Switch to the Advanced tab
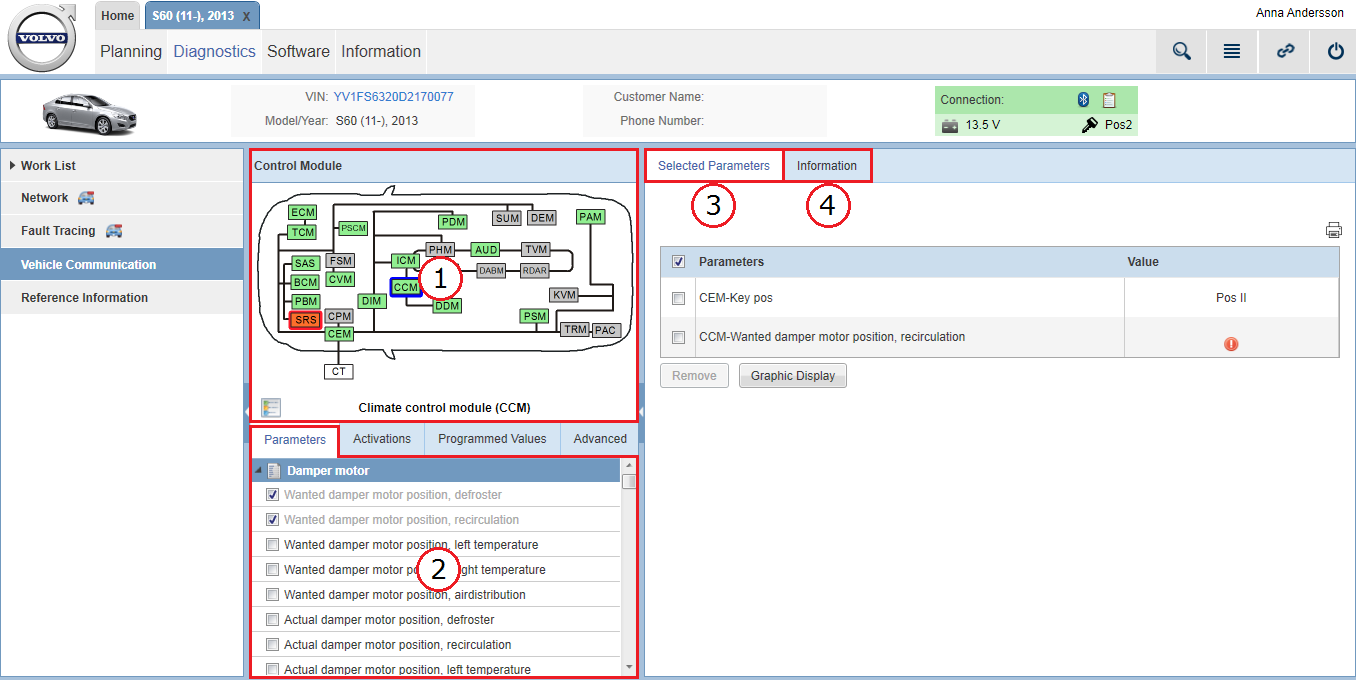Screen dimensions: 1356x680 pyautogui.click(x=600, y=439)
